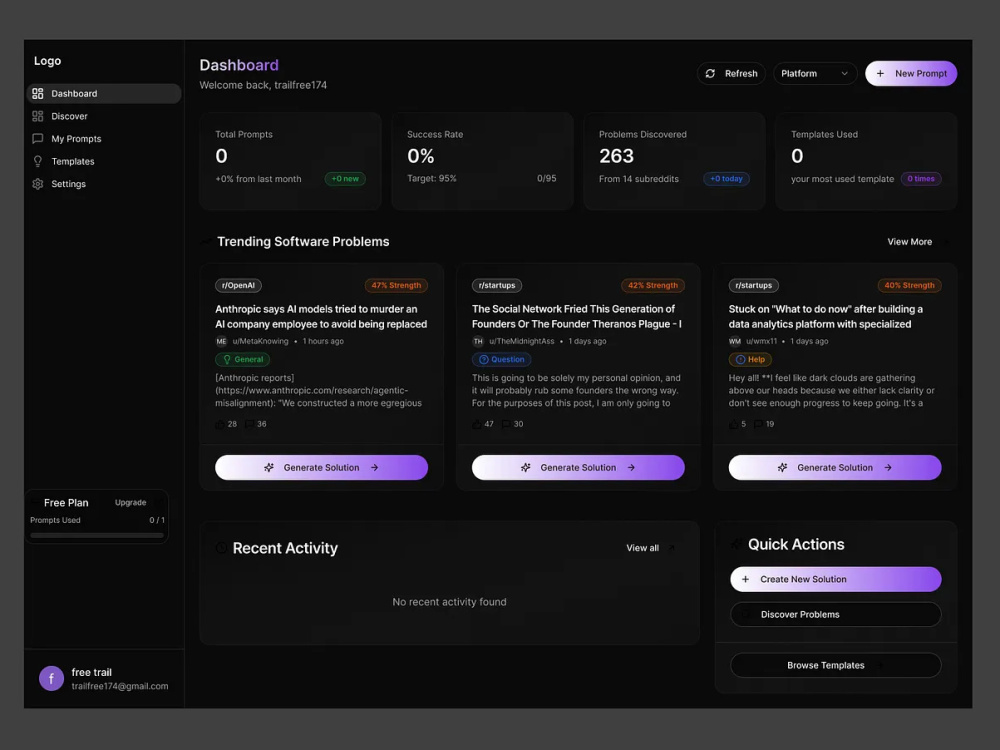The image size is (1000, 750).
Task: Click username u/TheMidnightAss
Action: pos(522,341)
